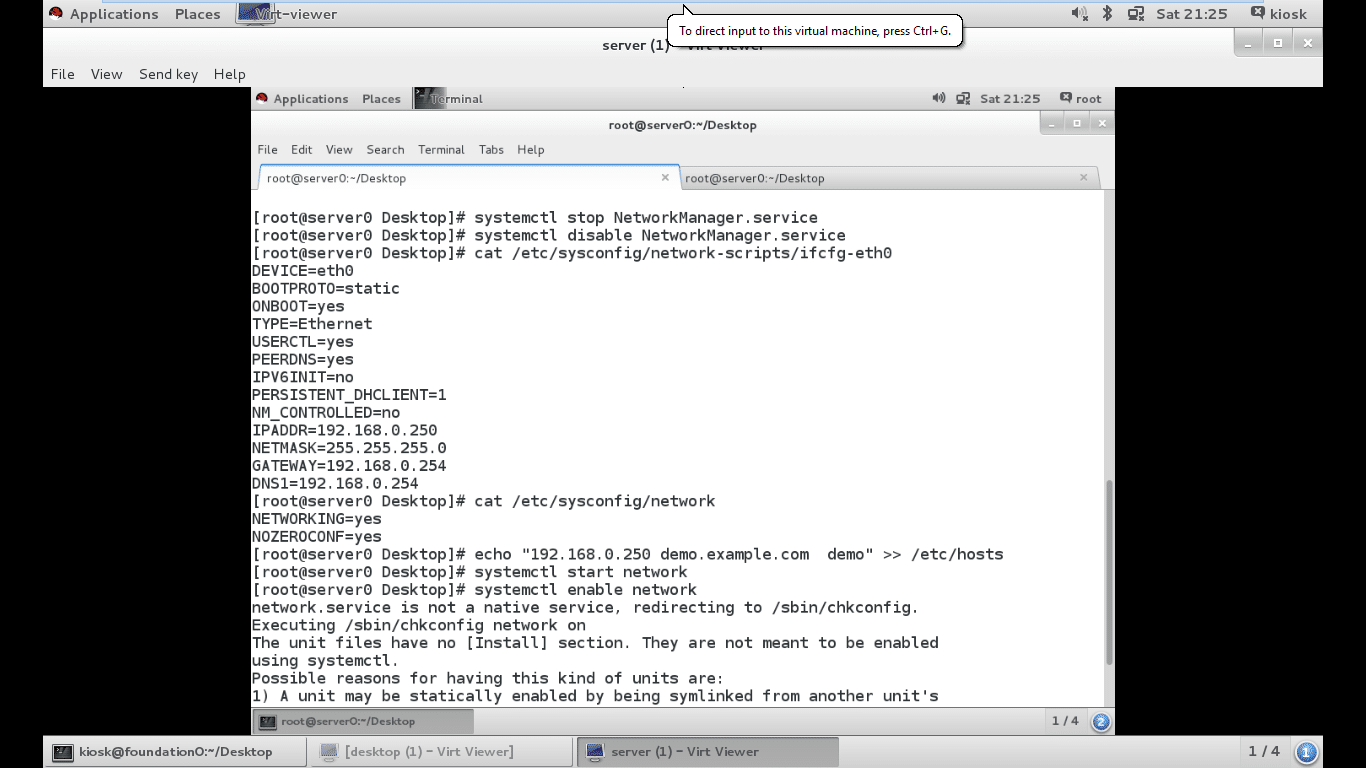The width and height of the screenshot is (1366, 768).
Task: Close the active terminal tab
Action: [x=665, y=177]
